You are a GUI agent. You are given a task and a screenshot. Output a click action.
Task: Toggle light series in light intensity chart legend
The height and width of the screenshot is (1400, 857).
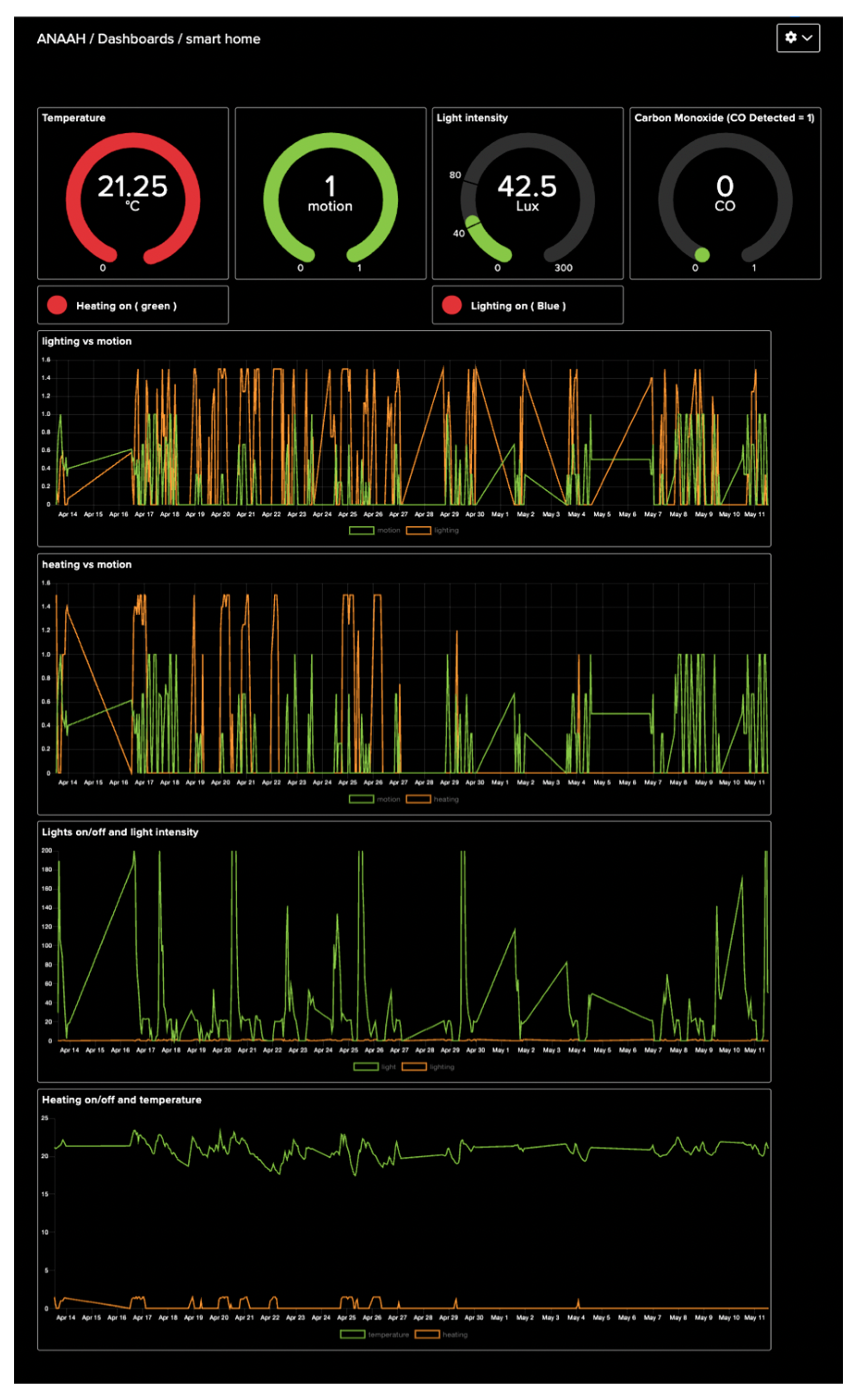tap(375, 1066)
